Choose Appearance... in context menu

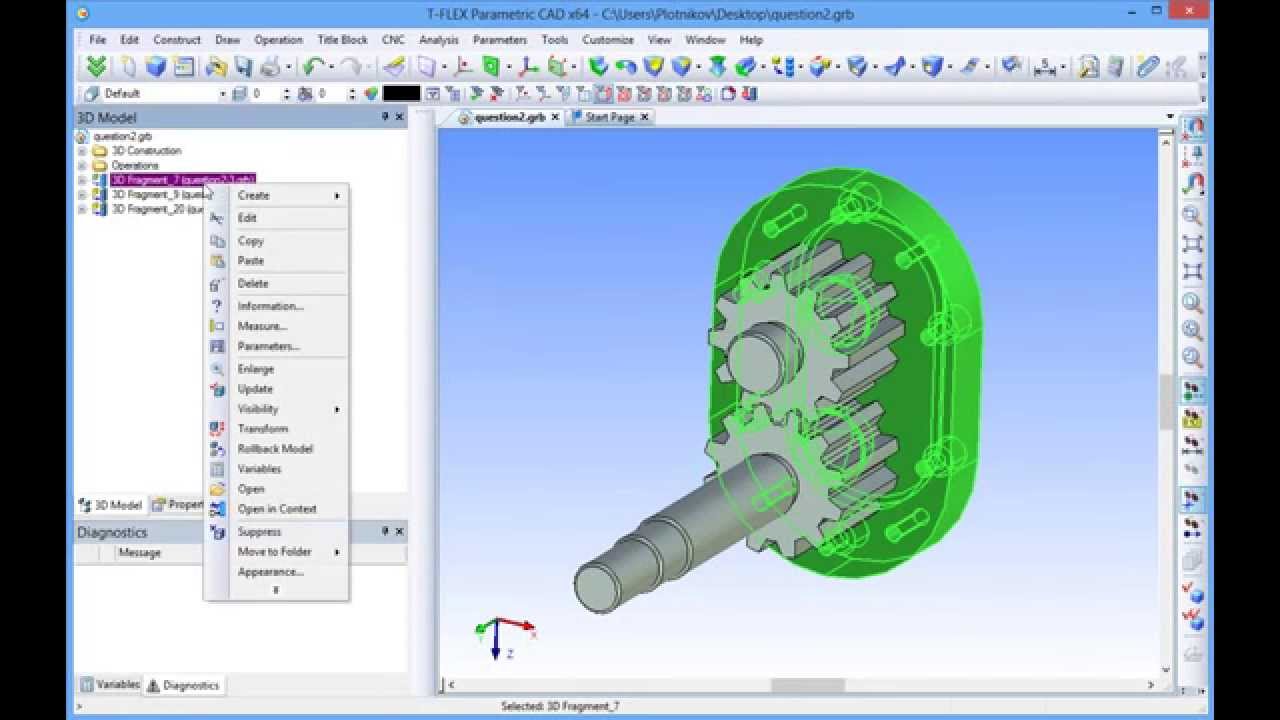(x=270, y=572)
